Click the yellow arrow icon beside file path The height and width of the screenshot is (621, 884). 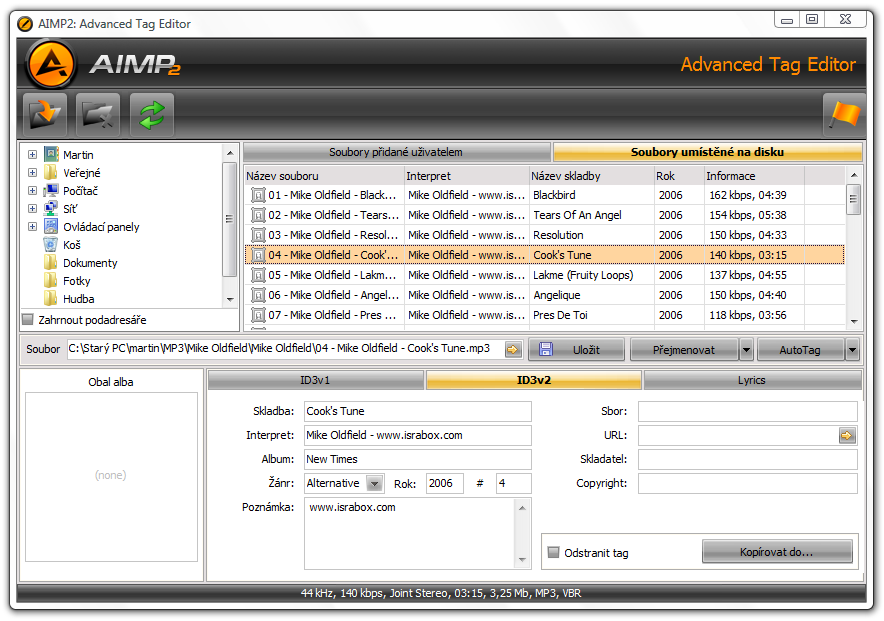point(512,350)
